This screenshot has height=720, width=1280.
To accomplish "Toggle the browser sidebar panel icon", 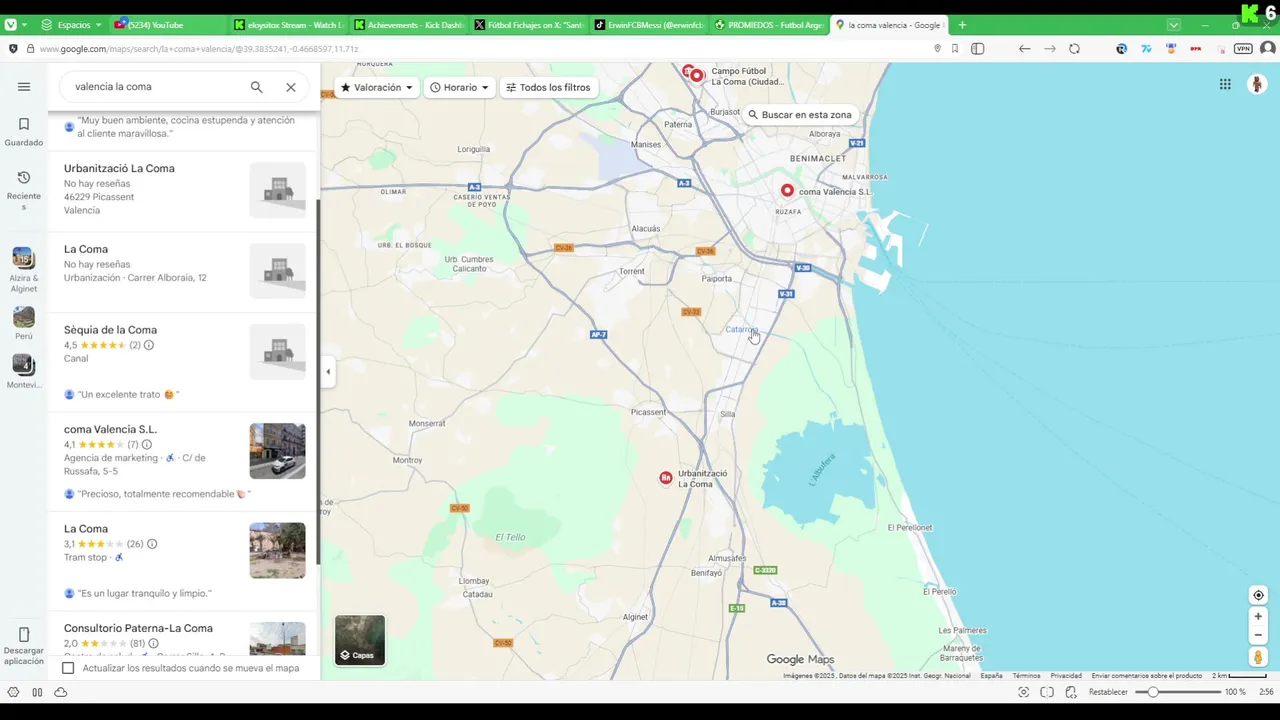I will point(978,49).
